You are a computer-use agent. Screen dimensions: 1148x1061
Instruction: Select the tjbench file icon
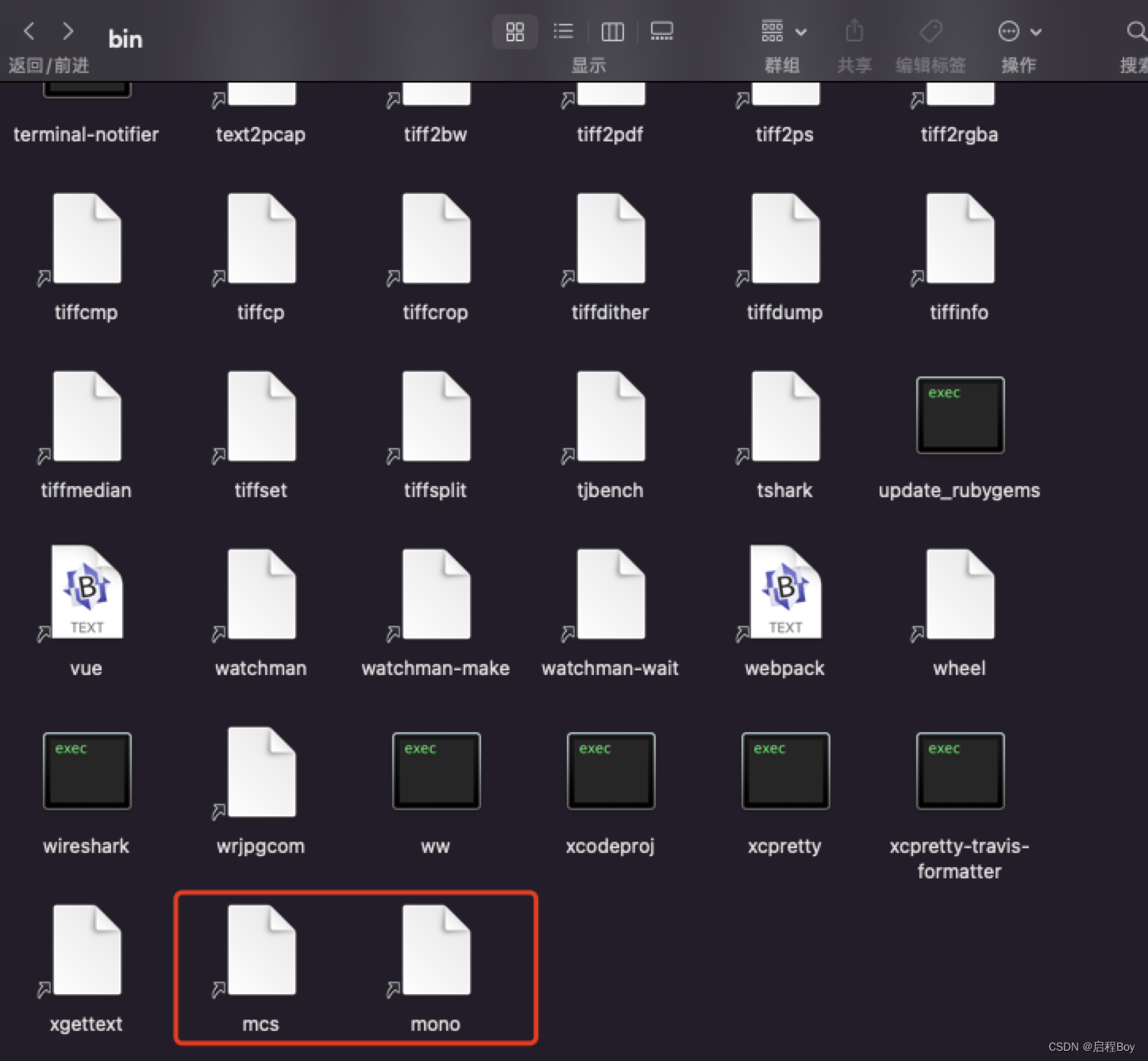611,416
